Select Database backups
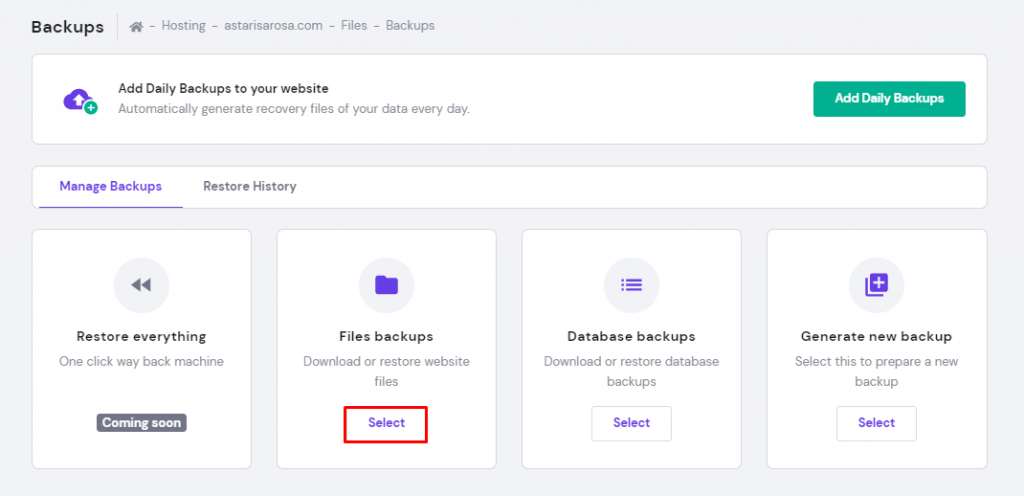Screen dimensions: 1024x496 [x=632, y=423]
